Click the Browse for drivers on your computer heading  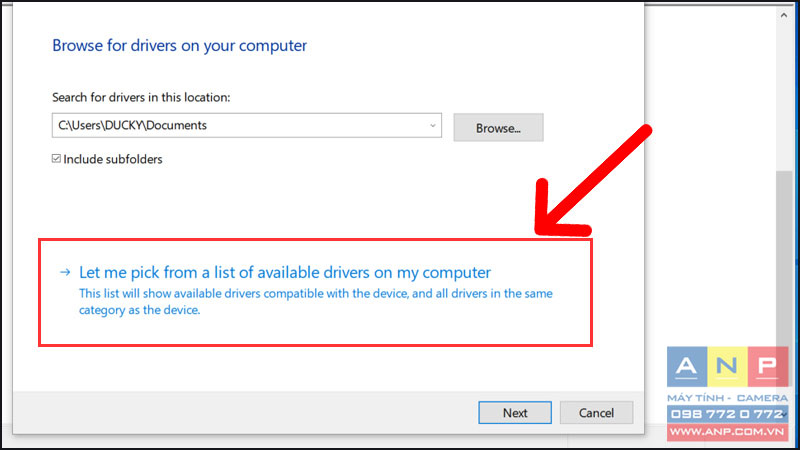coord(180,46)
